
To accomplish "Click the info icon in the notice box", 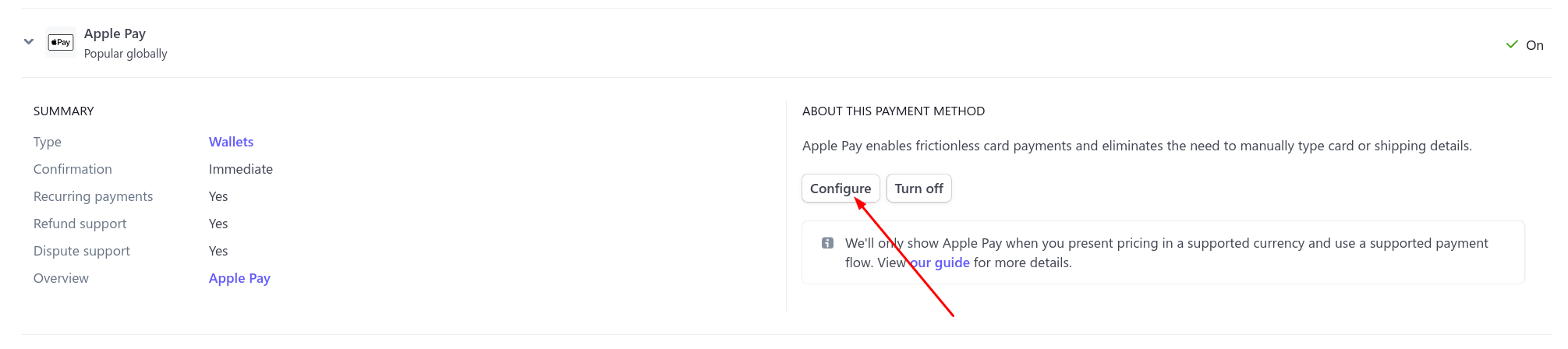I will click(827, 243).
